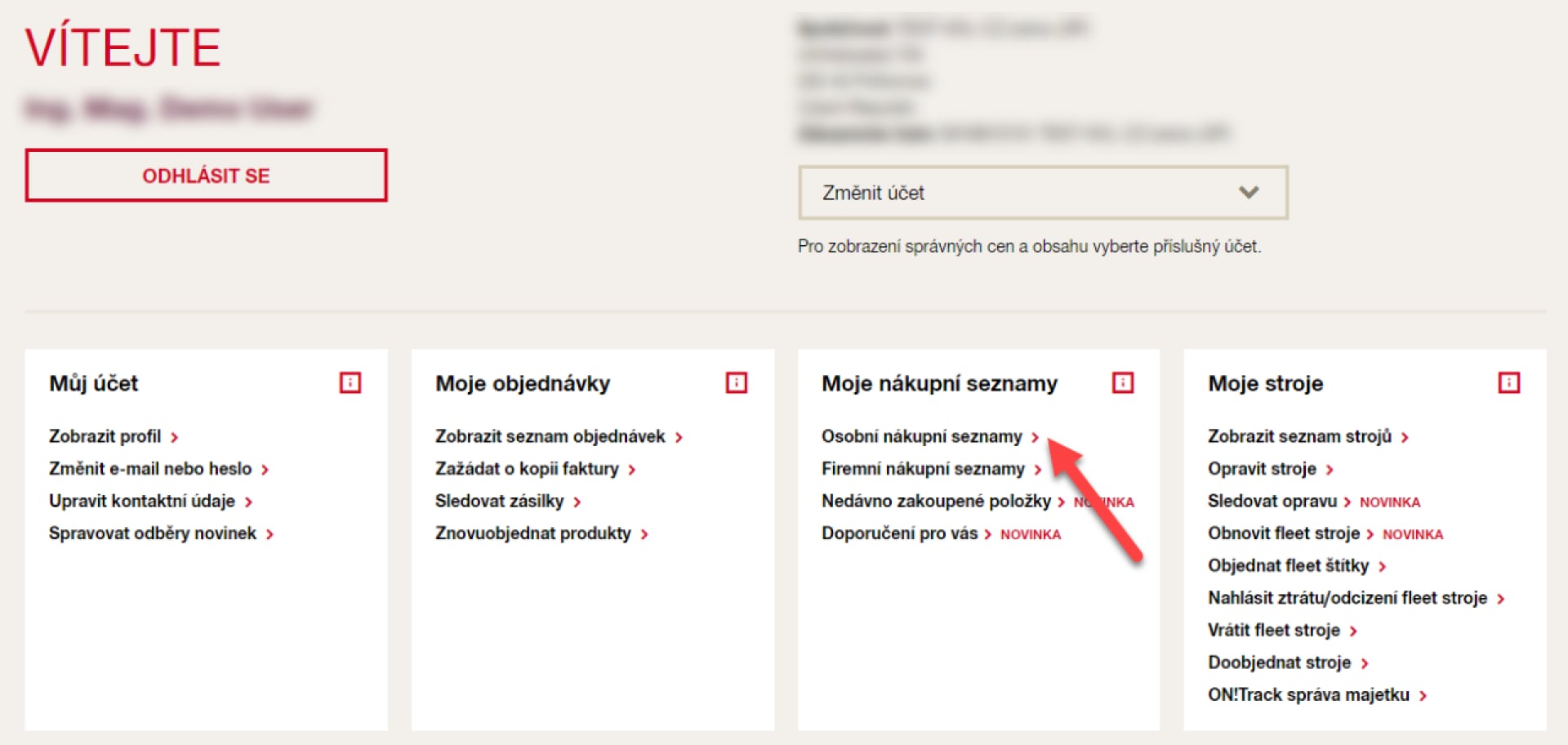Open info icon in Moje stroje card
This screenshot has height=745, width=1568.
click(x=1509, y=382)
